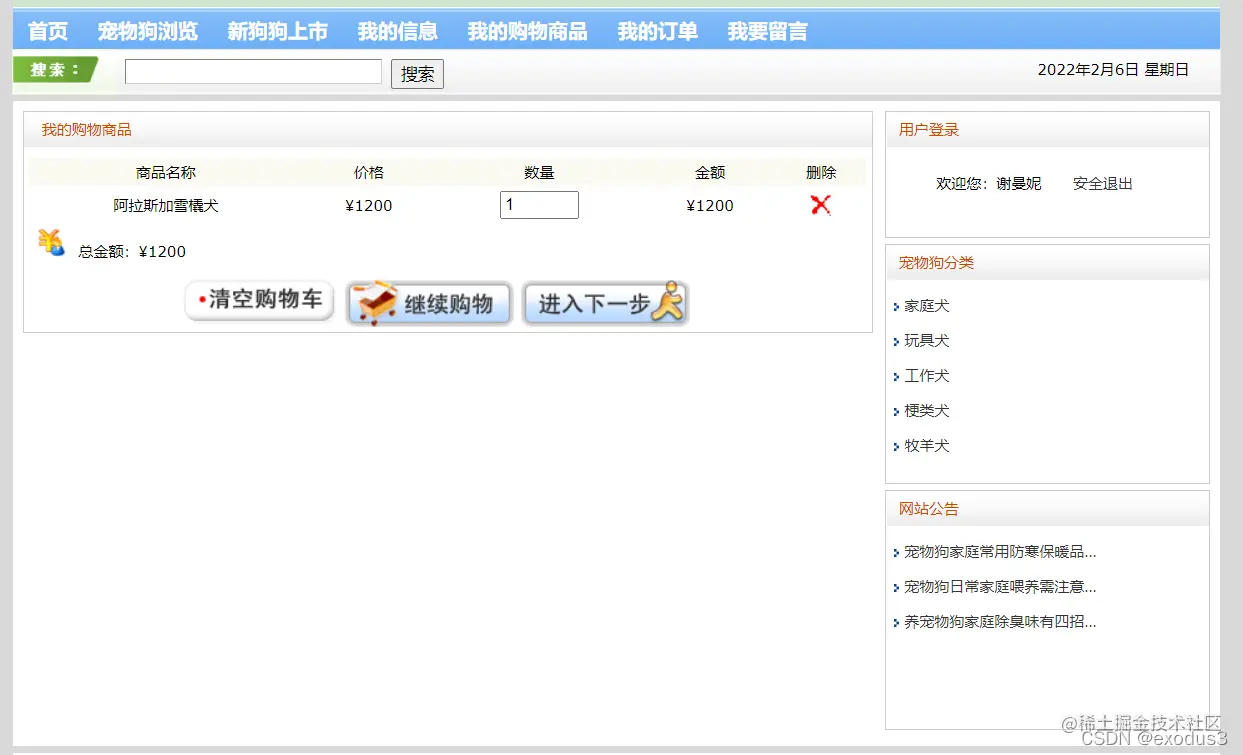Image resolution: width=1243 pixels, height=755 pixels.
Task: Click the arrow marker before 网站公告 first notice
Action: pyautogui.click(x=895, y=551)
